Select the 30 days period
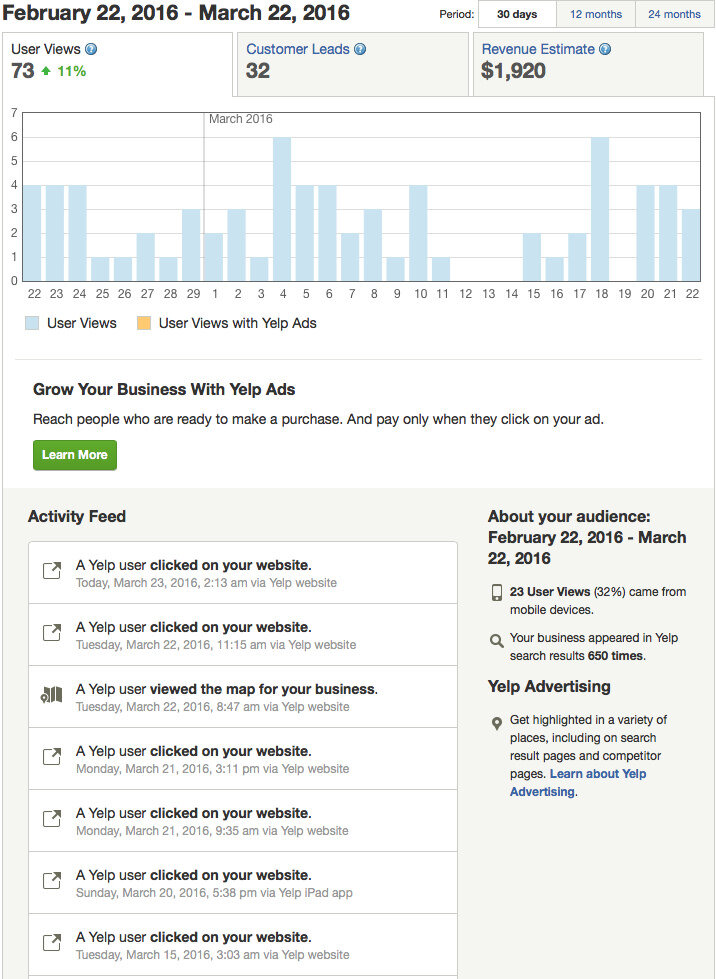Viewport: 716px width, 979px height. coord(517,14)
